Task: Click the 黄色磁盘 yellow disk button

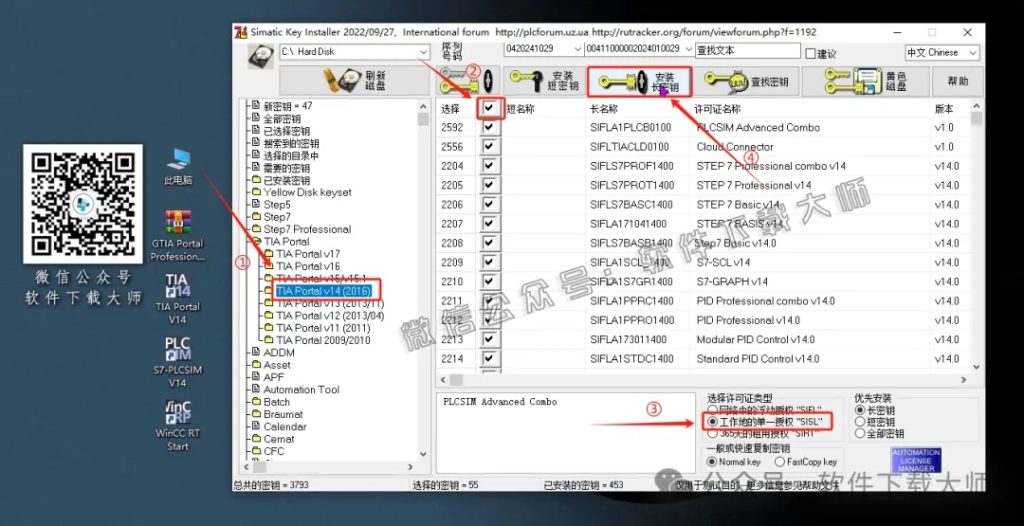Action: click(x=867, y=81)
